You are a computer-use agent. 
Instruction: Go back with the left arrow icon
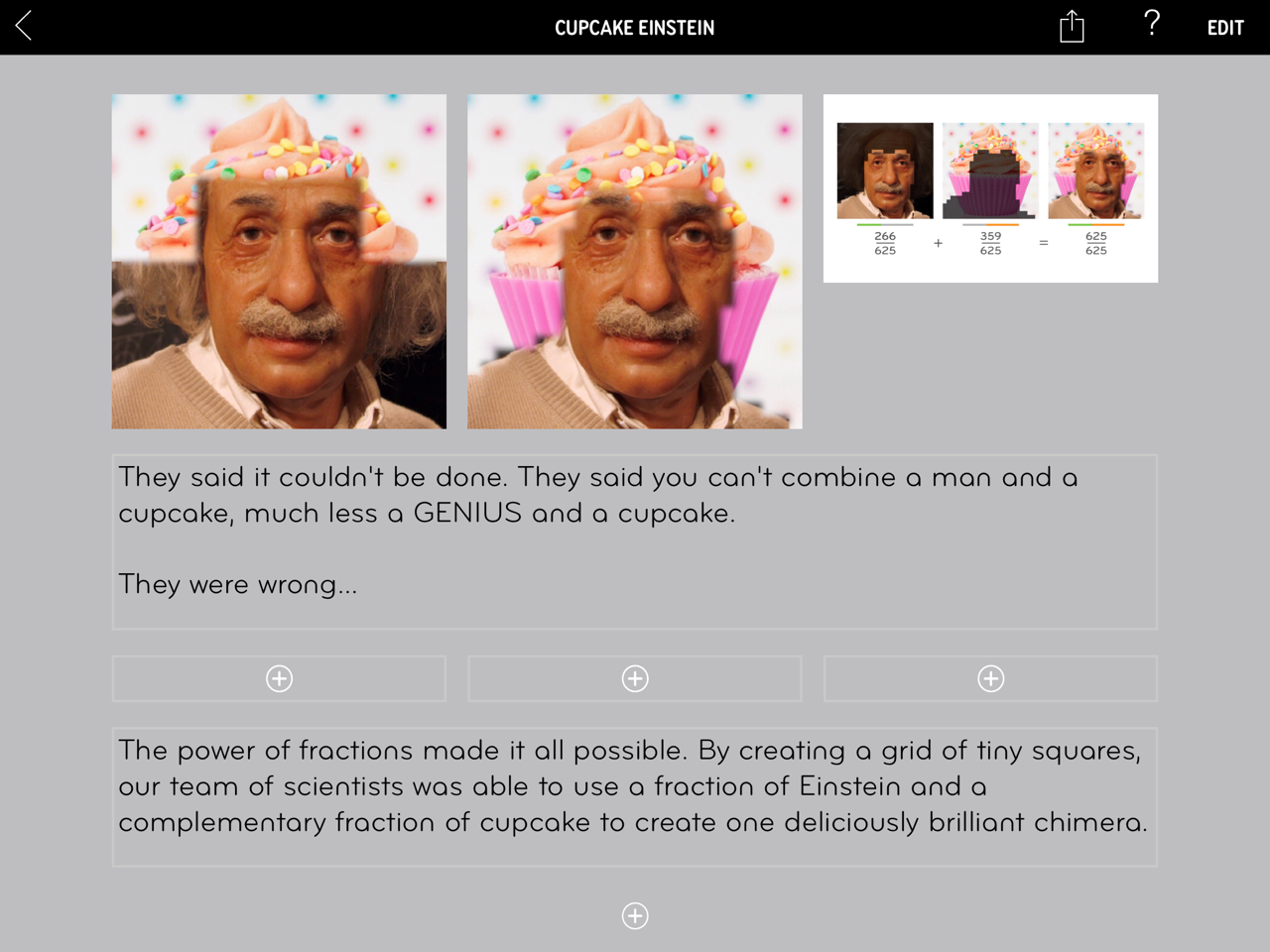pos(24,27)
